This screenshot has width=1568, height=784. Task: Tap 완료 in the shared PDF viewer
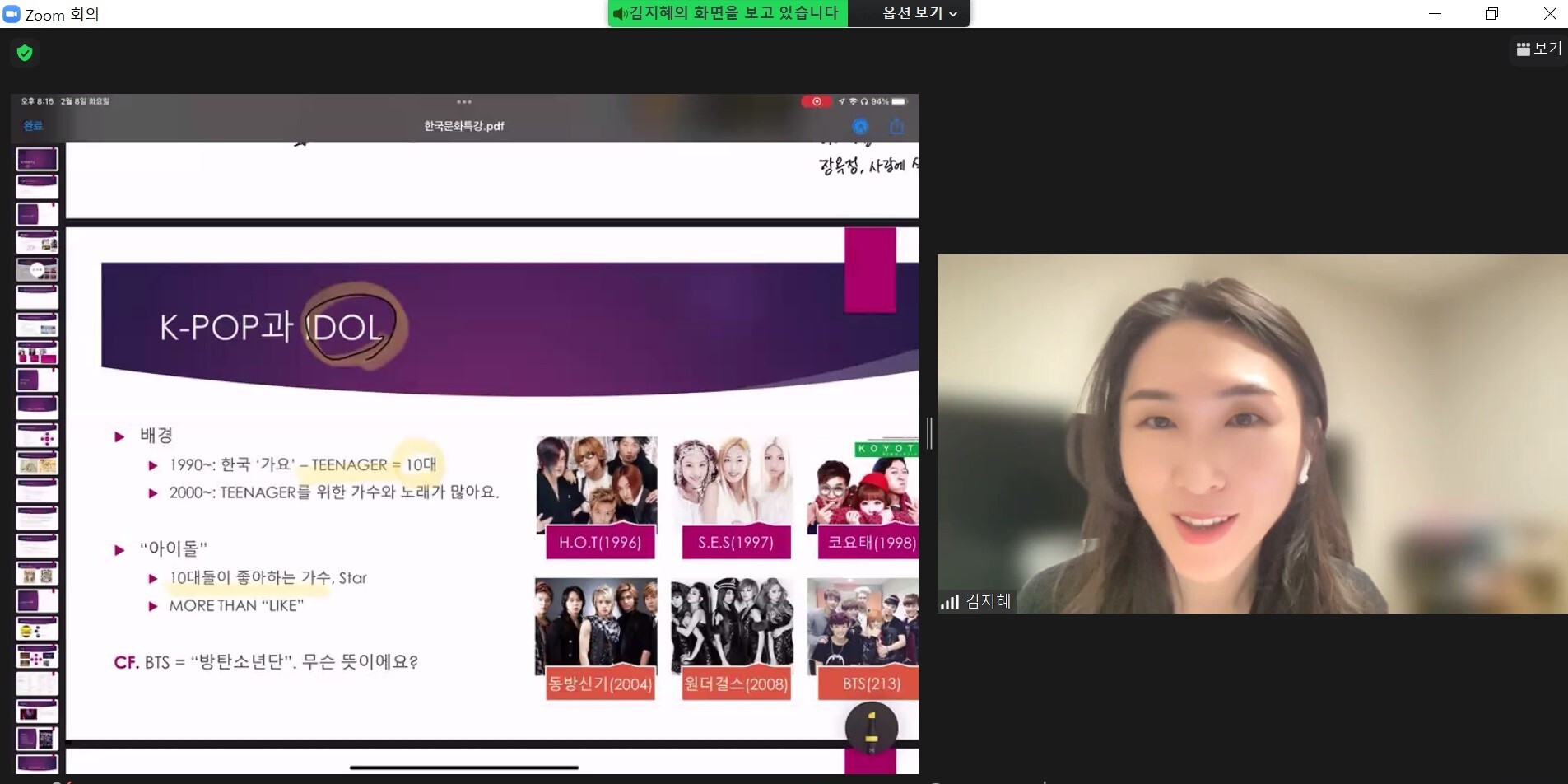pos(33,126)
